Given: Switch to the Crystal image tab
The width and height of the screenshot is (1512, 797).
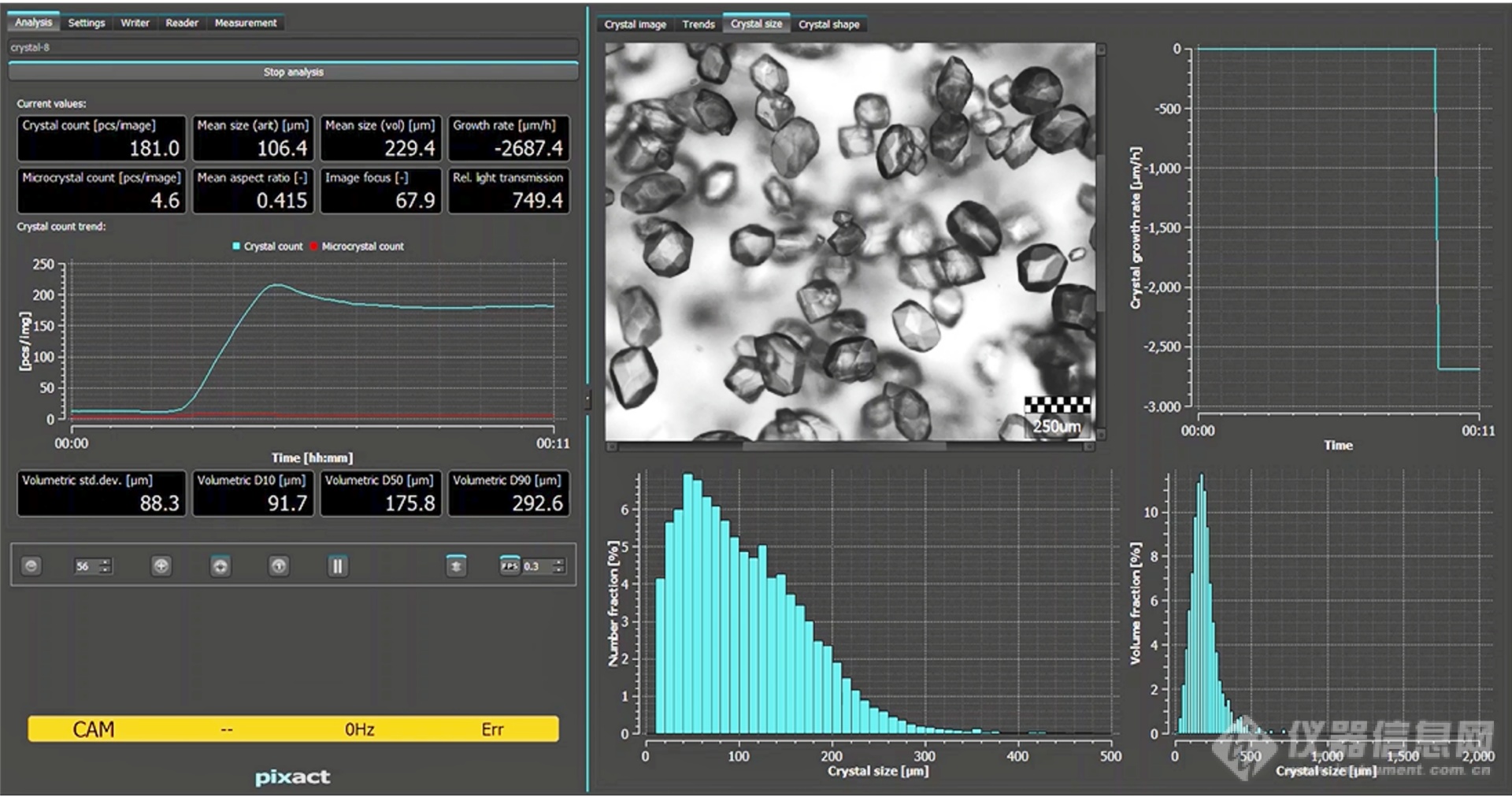Looking at the screenshot, I should click(635, 24).
